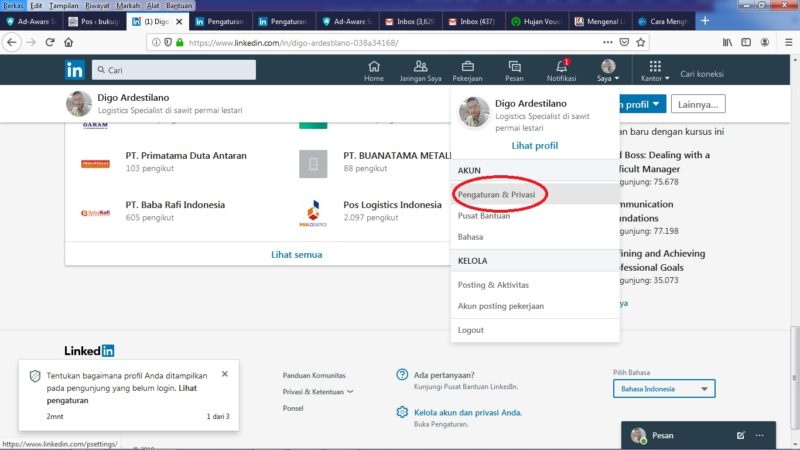
Task: Click the LinkedIn logo in header
Action: (74, 70)
